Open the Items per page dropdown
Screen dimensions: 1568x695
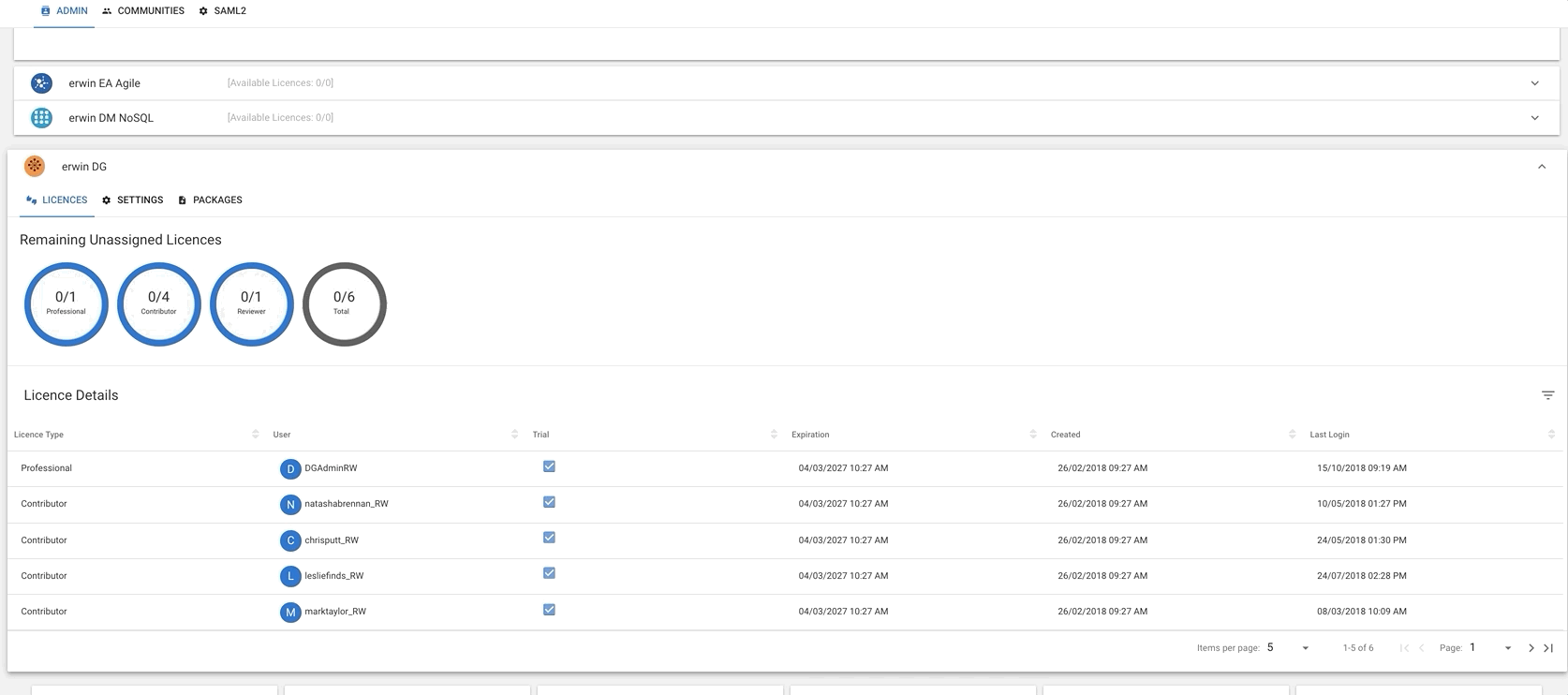pyautogui.click(x=1288, y=648)
